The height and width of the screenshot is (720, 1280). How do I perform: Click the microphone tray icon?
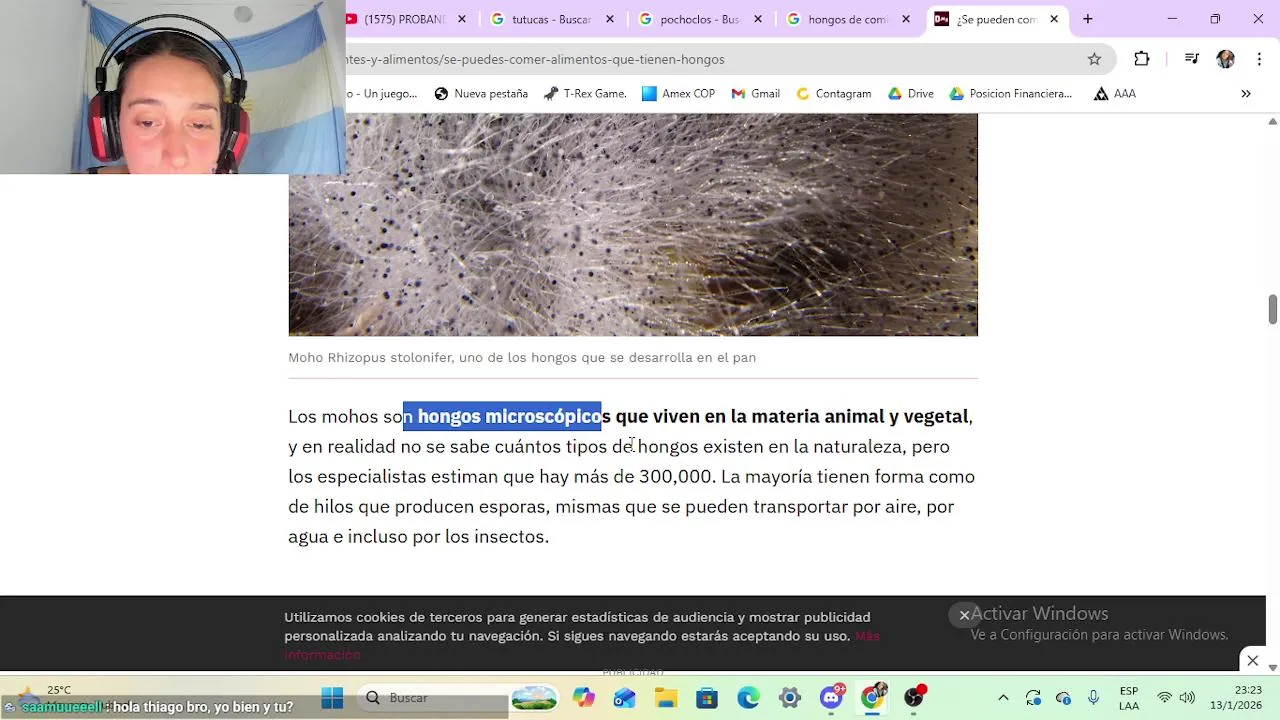tap(1093, 697)
